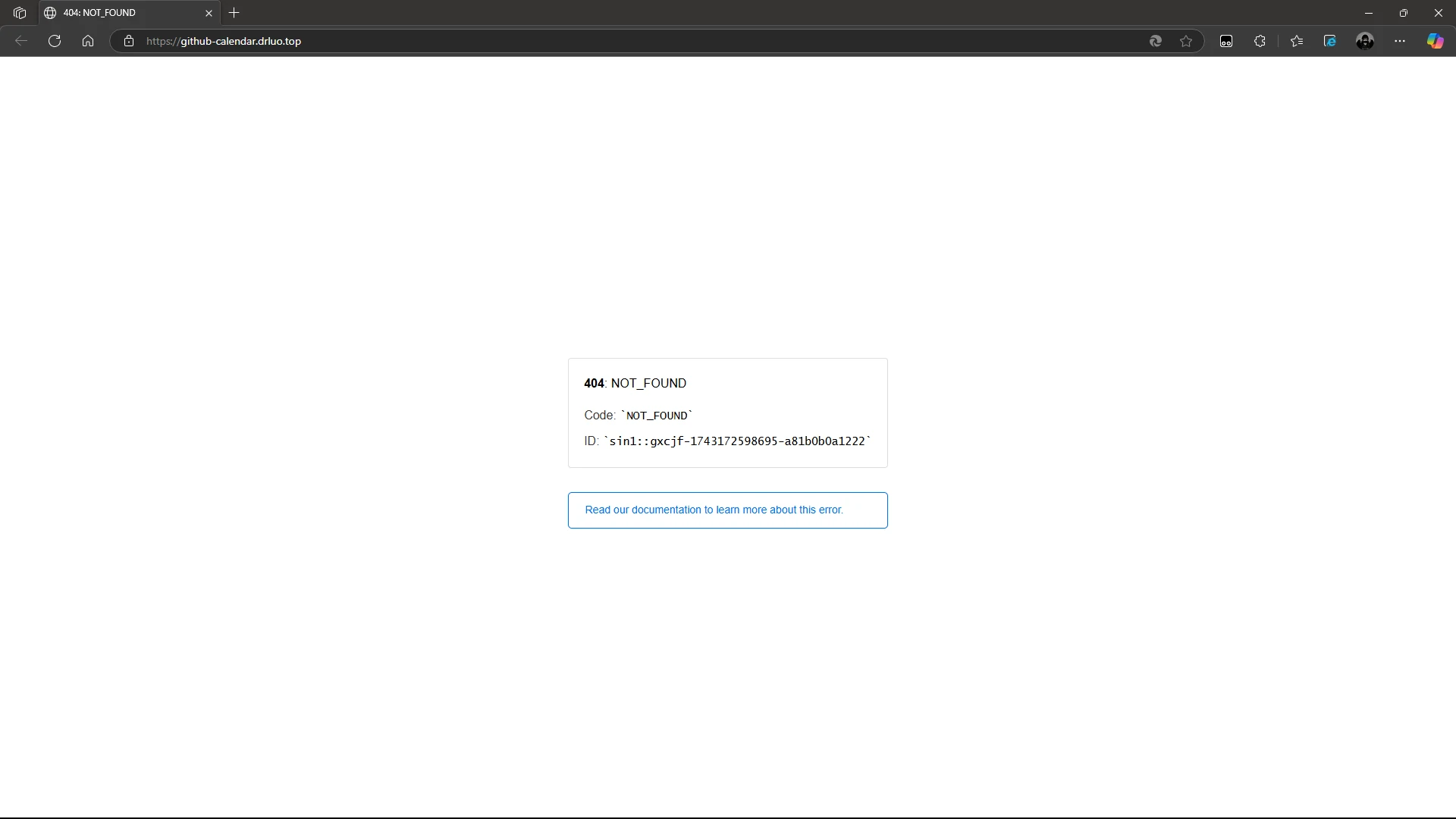Click the Edge icon in address bar
The image size is (1456, 819).
tap(1156, 41)
